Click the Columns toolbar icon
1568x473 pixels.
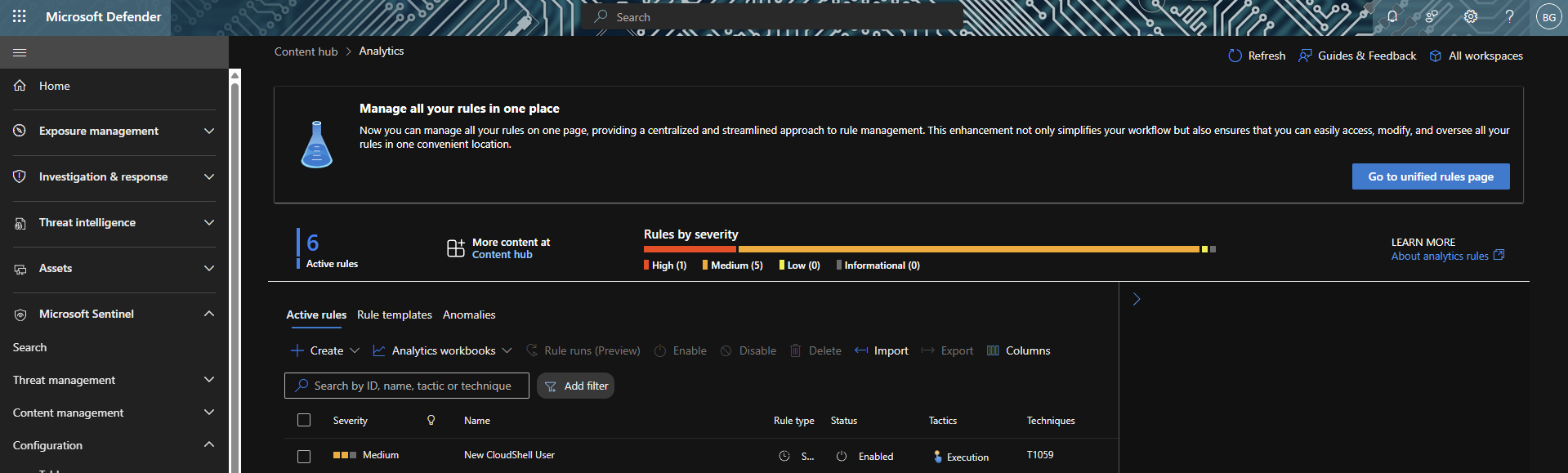point(993,350)
